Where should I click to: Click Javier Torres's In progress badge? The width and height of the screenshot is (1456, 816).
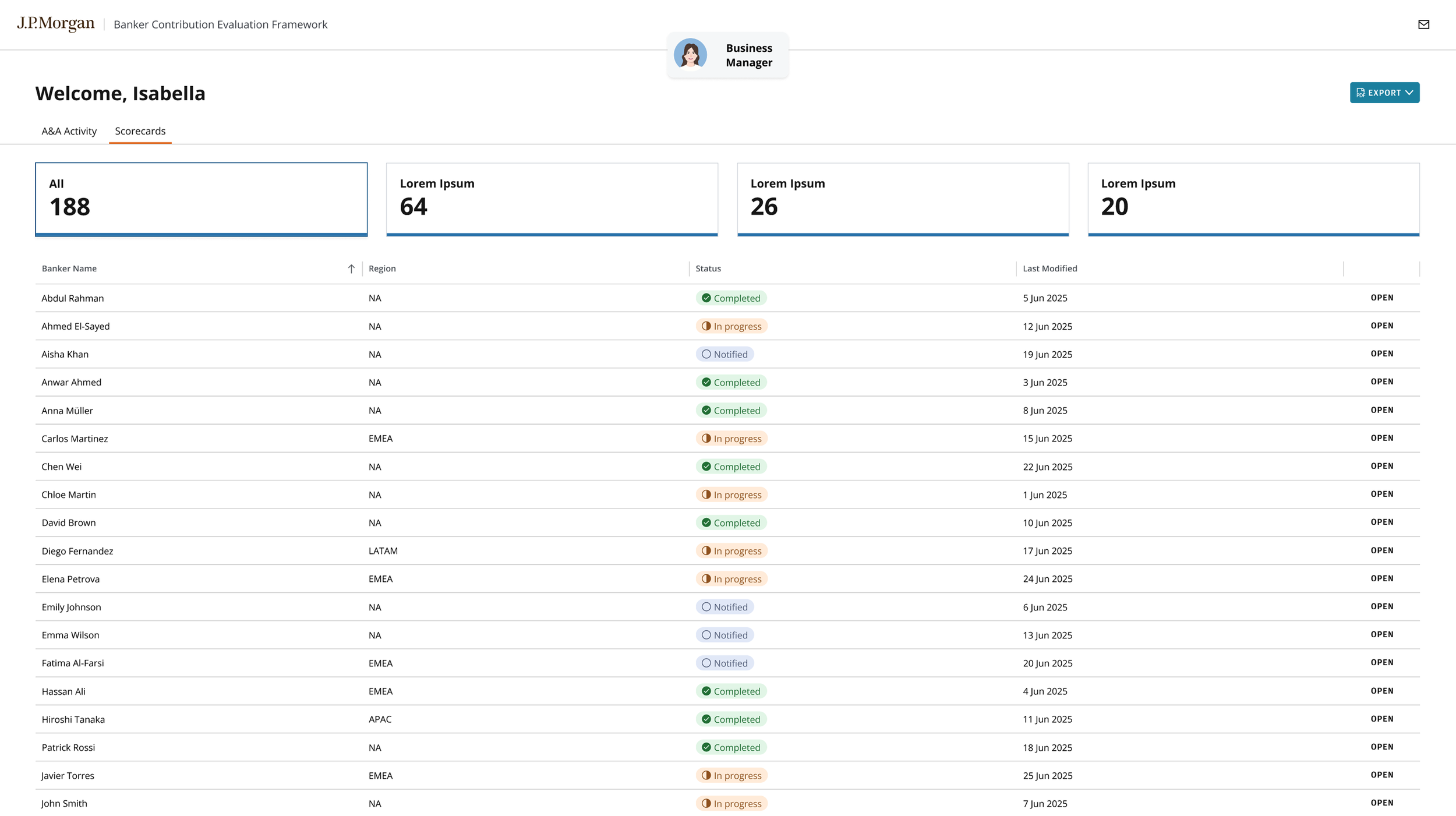click(731, 775)
